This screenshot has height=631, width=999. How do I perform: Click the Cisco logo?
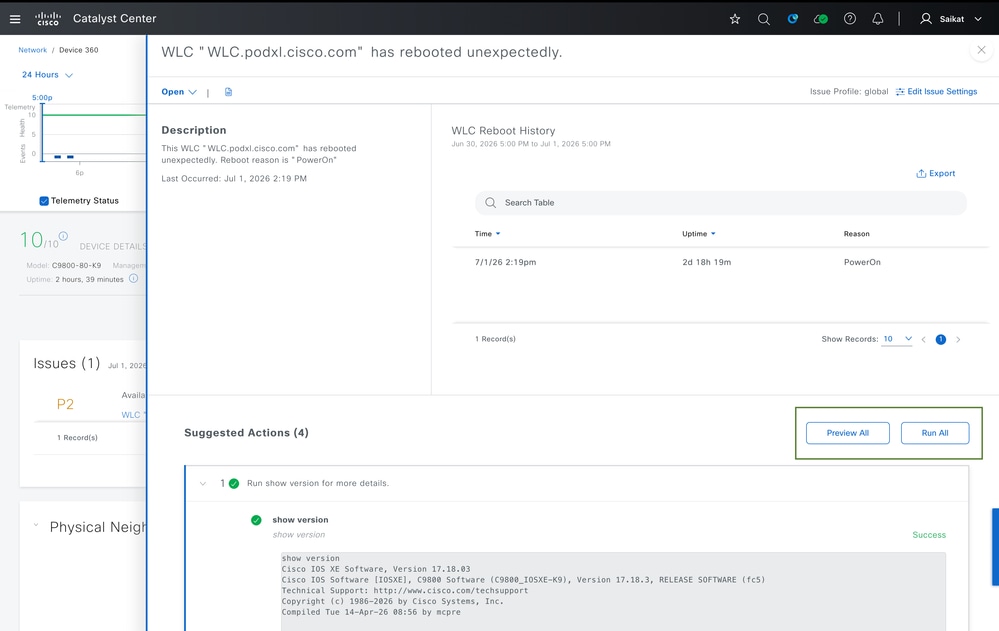pyautogui.click(x=48, y=18)
